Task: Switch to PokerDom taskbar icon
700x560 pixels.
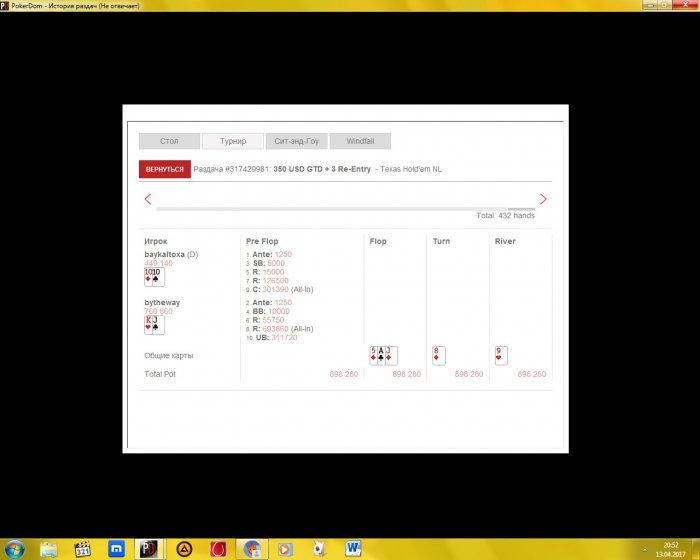Action: (x=149, y=549)
